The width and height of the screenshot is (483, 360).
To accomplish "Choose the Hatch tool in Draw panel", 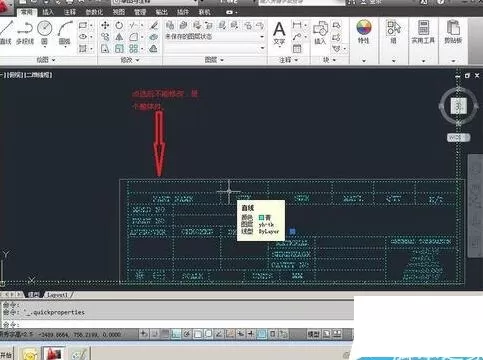I will (83, 49).
